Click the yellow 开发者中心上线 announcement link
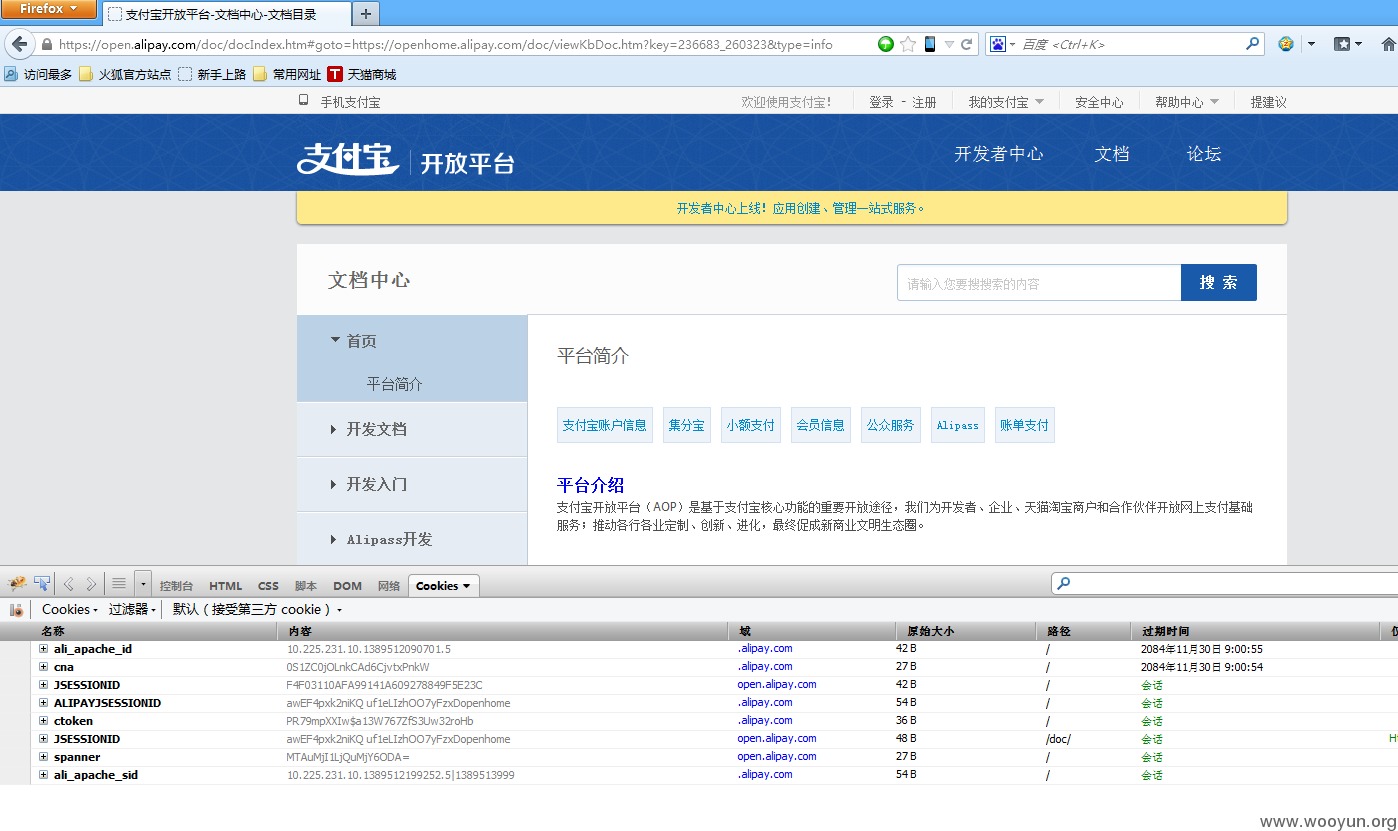 coord(801,208)
